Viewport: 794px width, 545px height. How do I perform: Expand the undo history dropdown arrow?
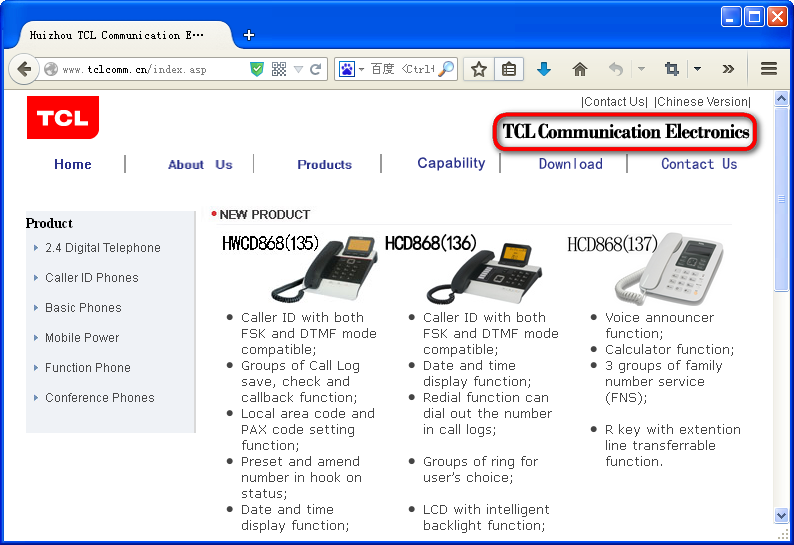(x=641, y=68)
